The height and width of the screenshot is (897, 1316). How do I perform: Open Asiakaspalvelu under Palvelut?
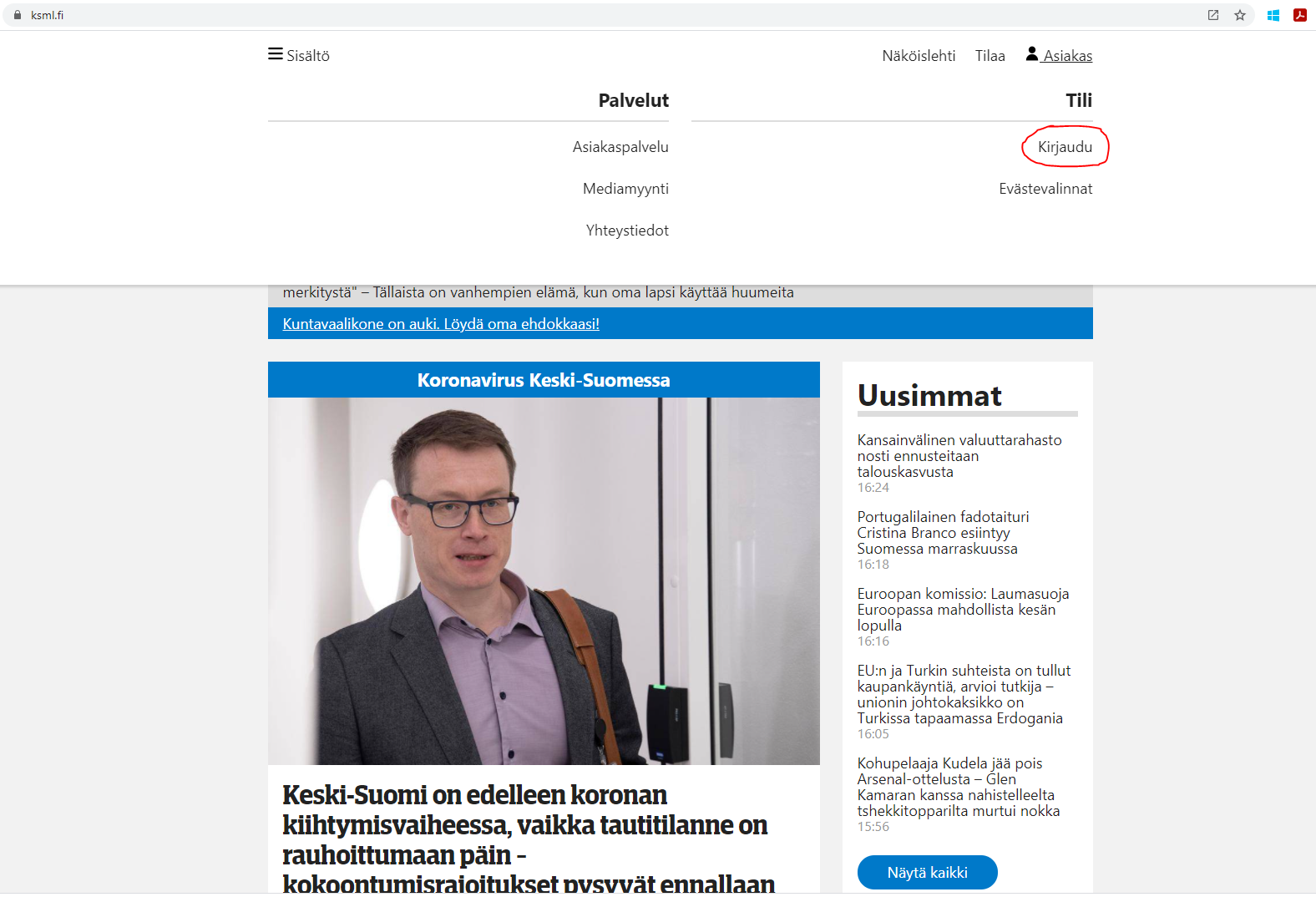tap(620, 147)
